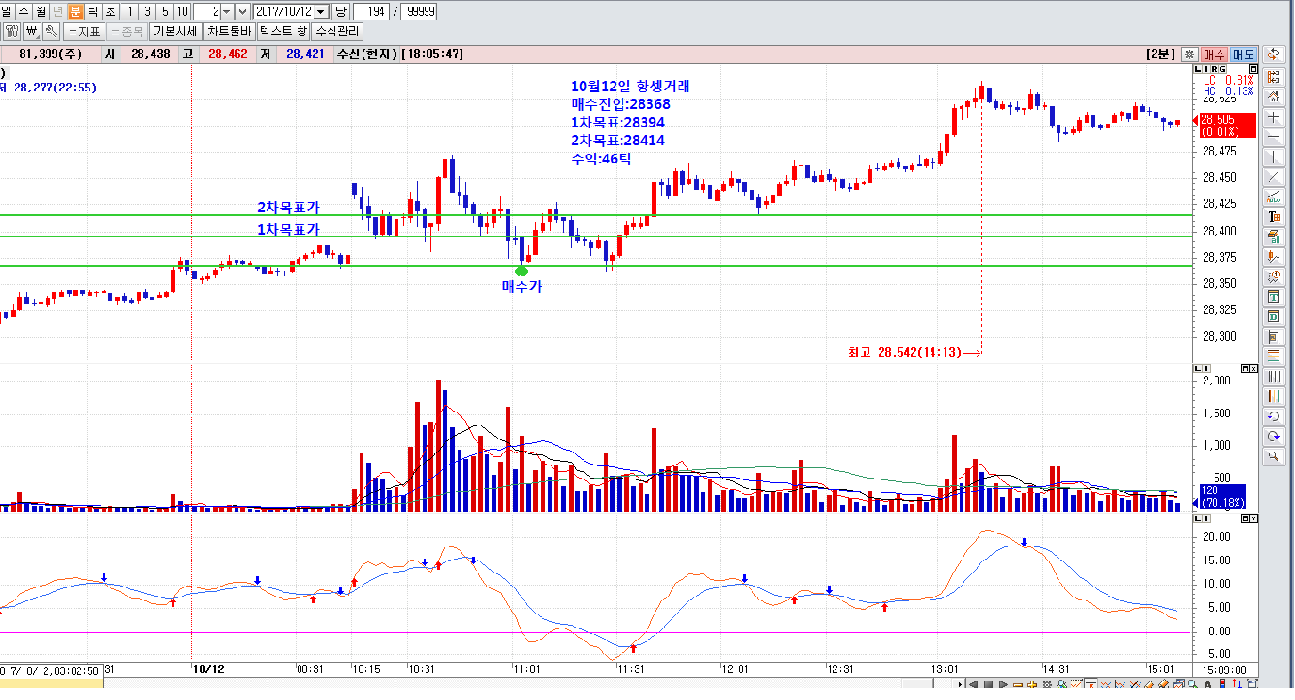This screenshot has width=1295, height=700.
Task: Click the undo arrow in the sidebar
Action: coord(1274,417)
